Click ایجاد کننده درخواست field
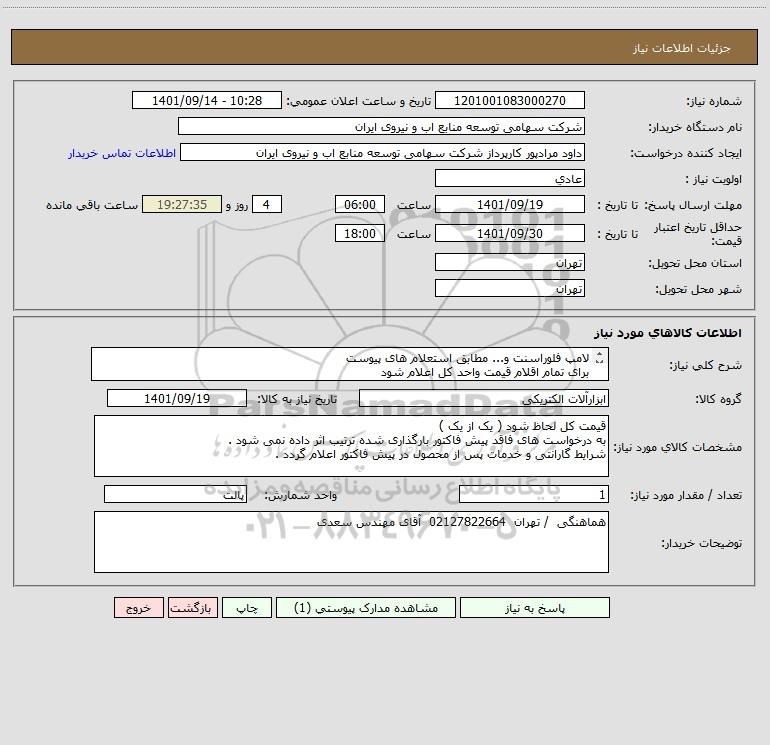The width and height of the screenshot is (770, 745). (383, 152)
